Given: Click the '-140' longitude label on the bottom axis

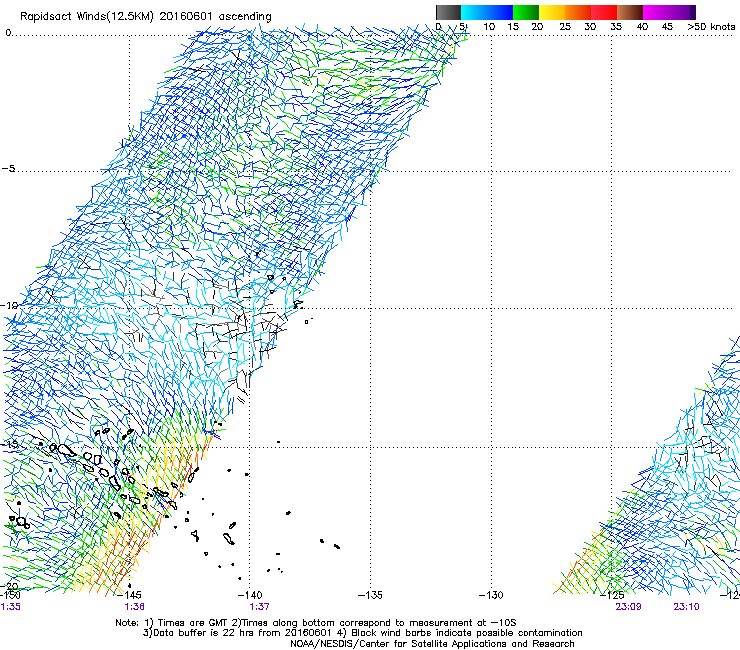Looking at the screenshot, I should pos(250,595).
